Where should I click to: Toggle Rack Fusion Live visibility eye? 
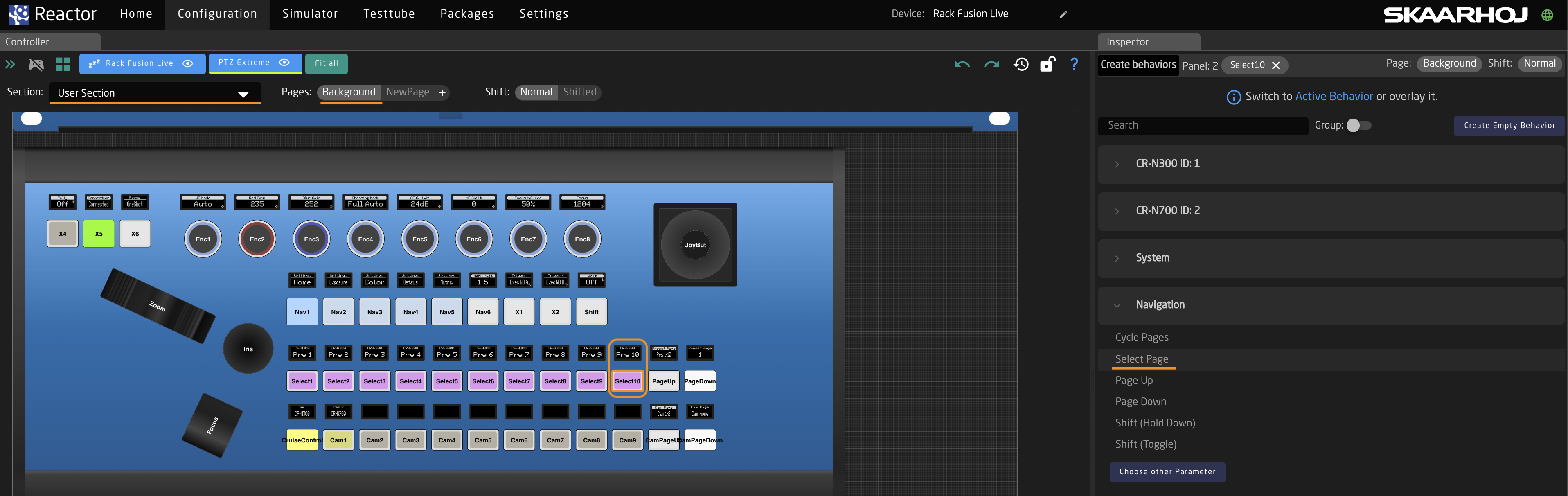[188, 63]
